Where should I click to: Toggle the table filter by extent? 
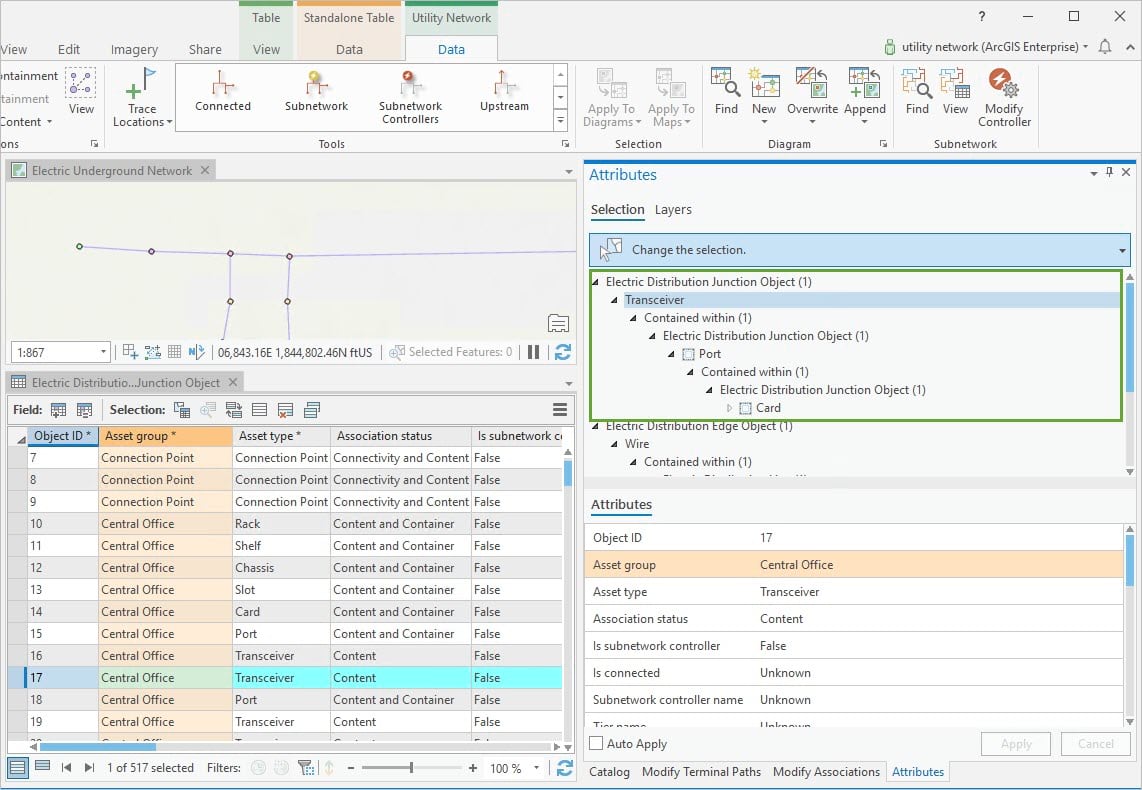(x=306, y=768)
